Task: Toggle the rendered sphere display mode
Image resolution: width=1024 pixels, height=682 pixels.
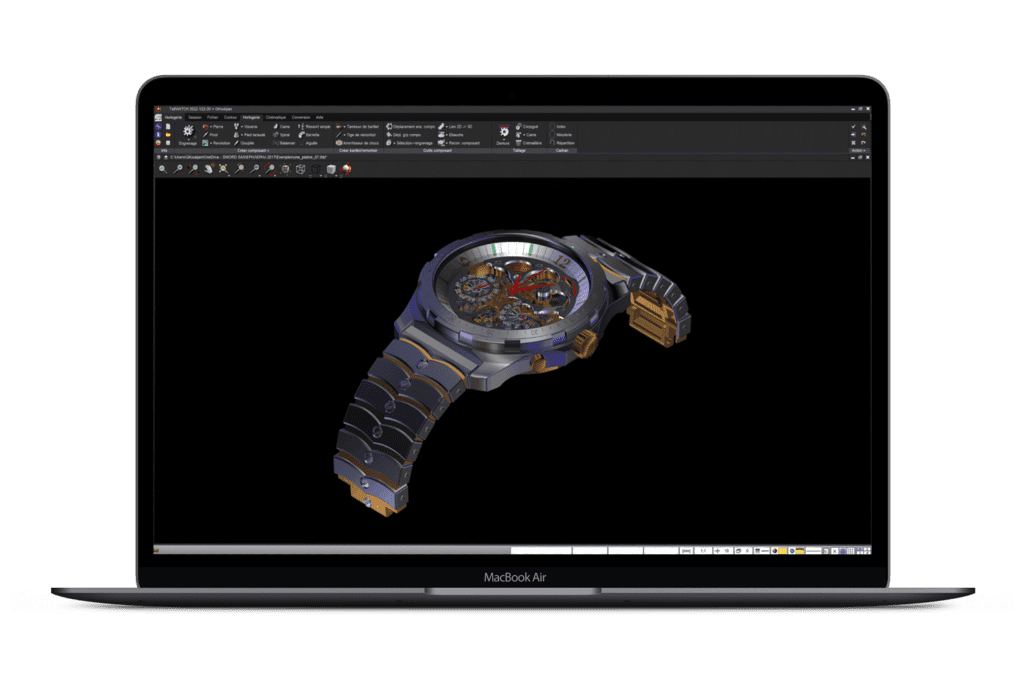Action: coord(345,169)
